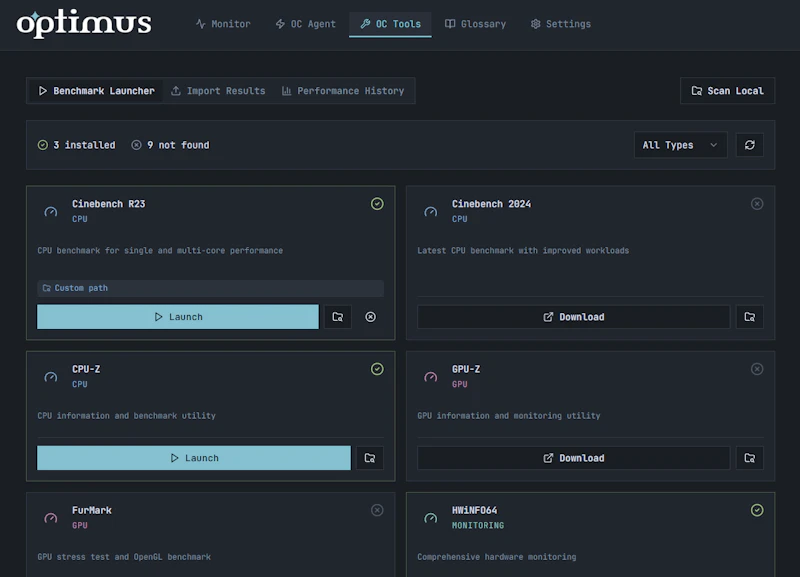This screenshot has height=577, width=800.
Task: Click the Scan Local button
Action: click(728, 91)
